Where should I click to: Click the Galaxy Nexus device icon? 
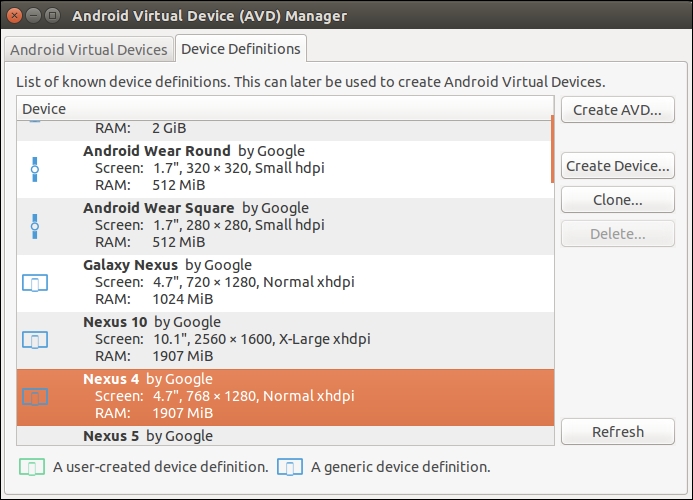click(34, 283)
